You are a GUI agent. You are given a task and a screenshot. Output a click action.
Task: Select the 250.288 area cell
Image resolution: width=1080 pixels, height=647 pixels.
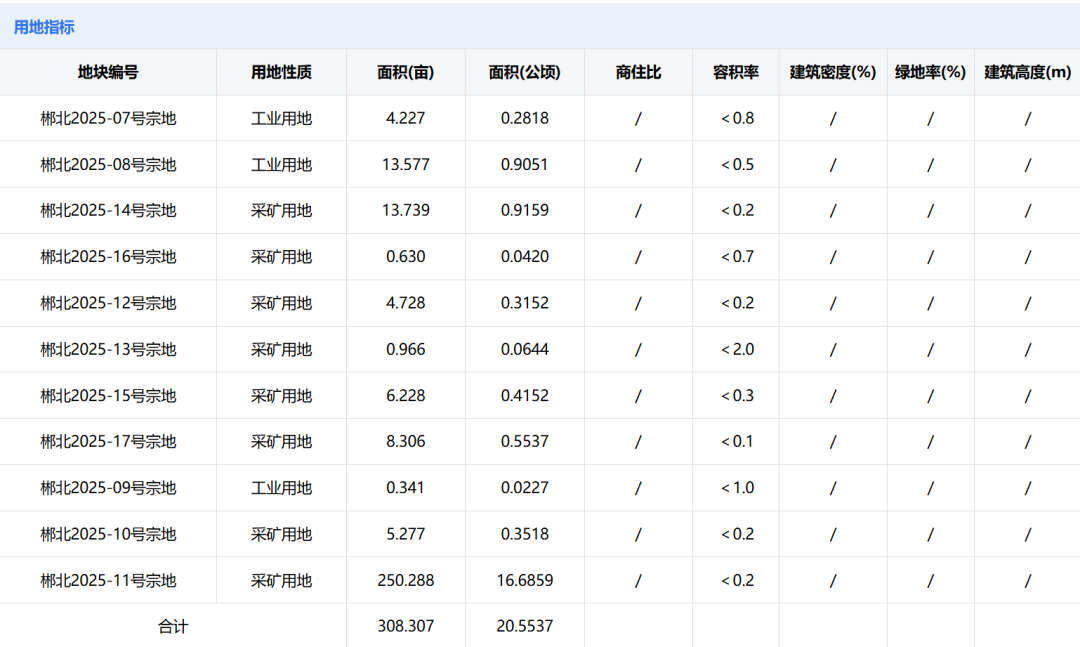click(405, 580)
